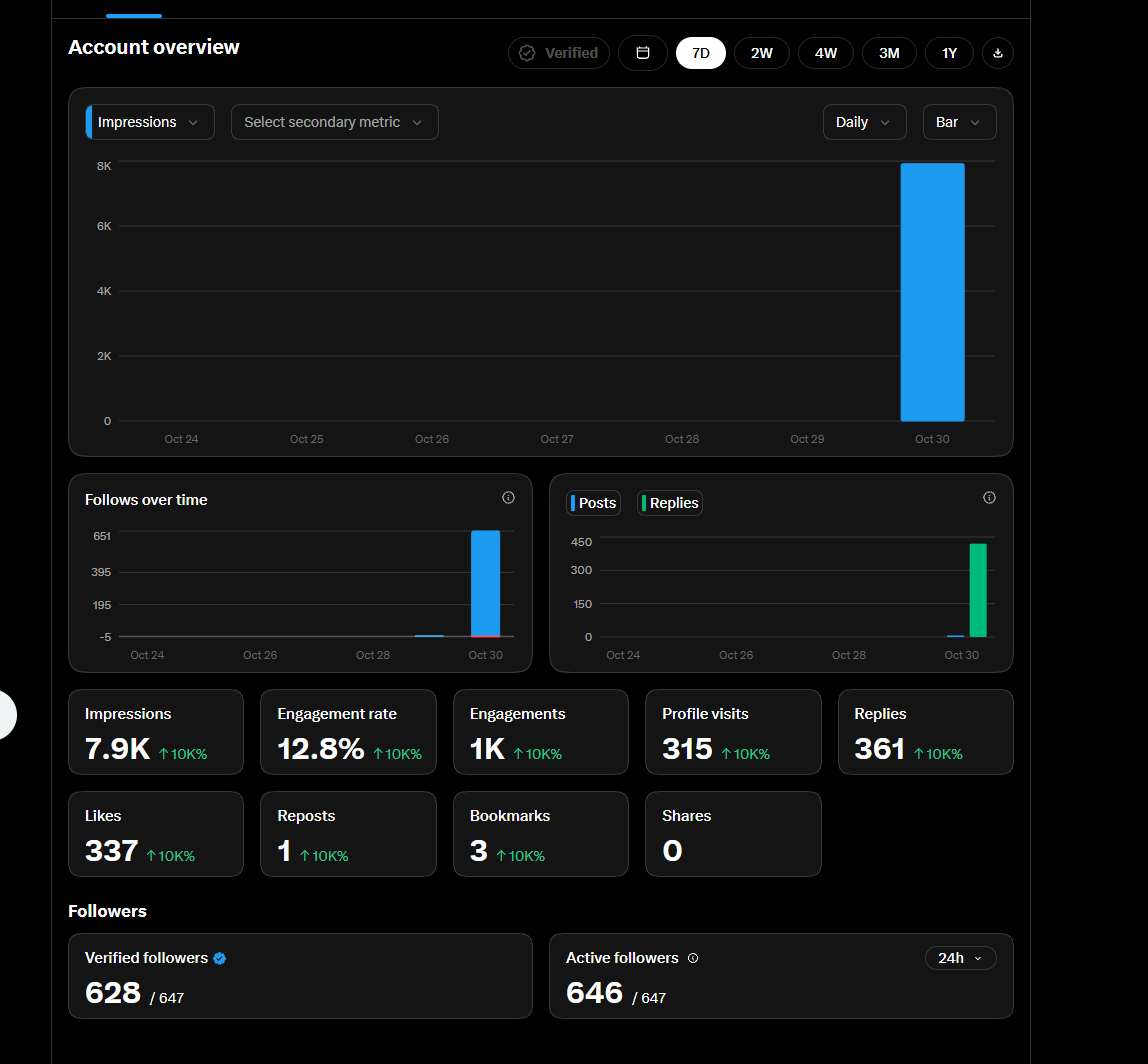Click the Follows over time title

point(146,499)
